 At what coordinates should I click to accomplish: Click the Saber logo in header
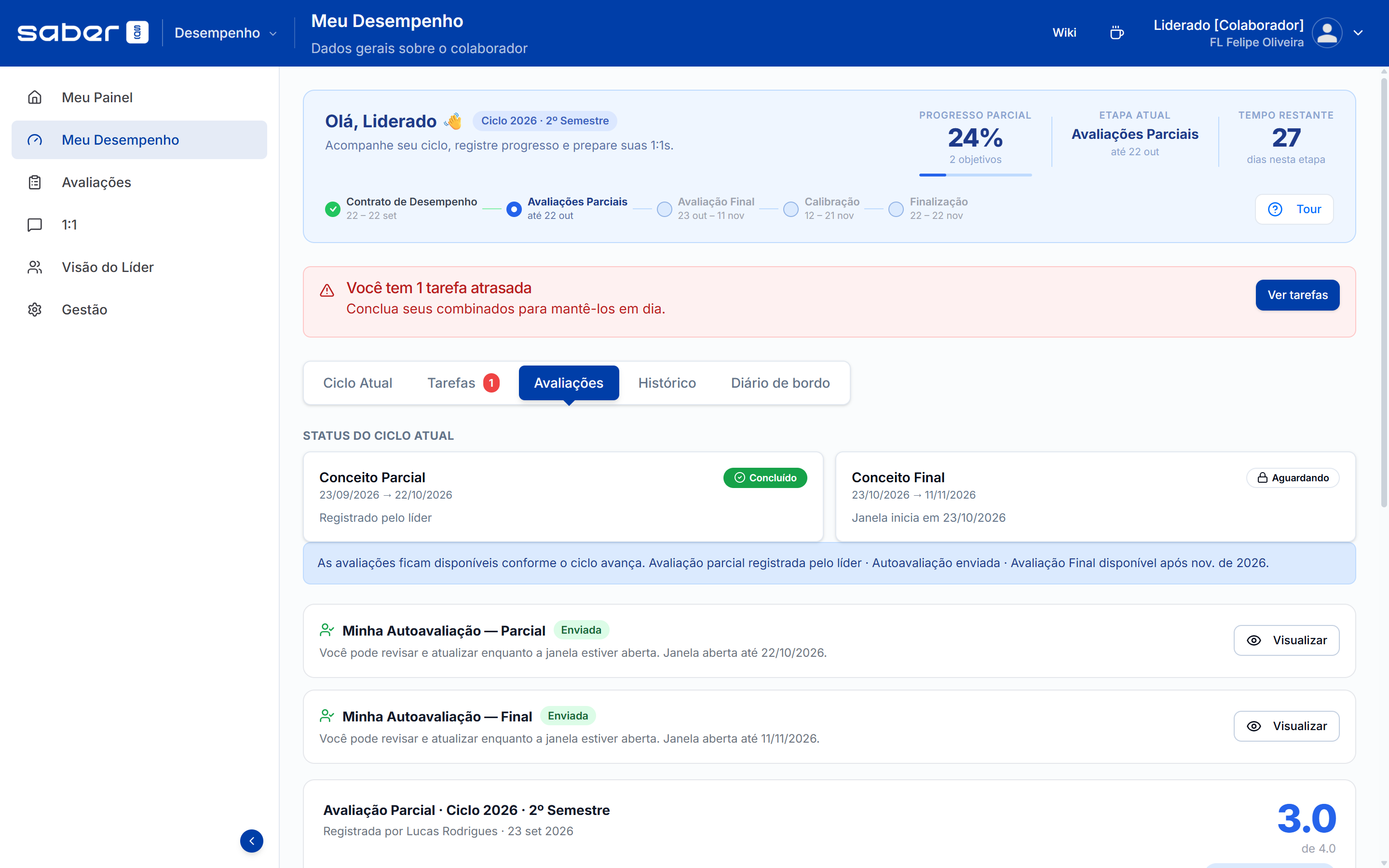[82, 33]
